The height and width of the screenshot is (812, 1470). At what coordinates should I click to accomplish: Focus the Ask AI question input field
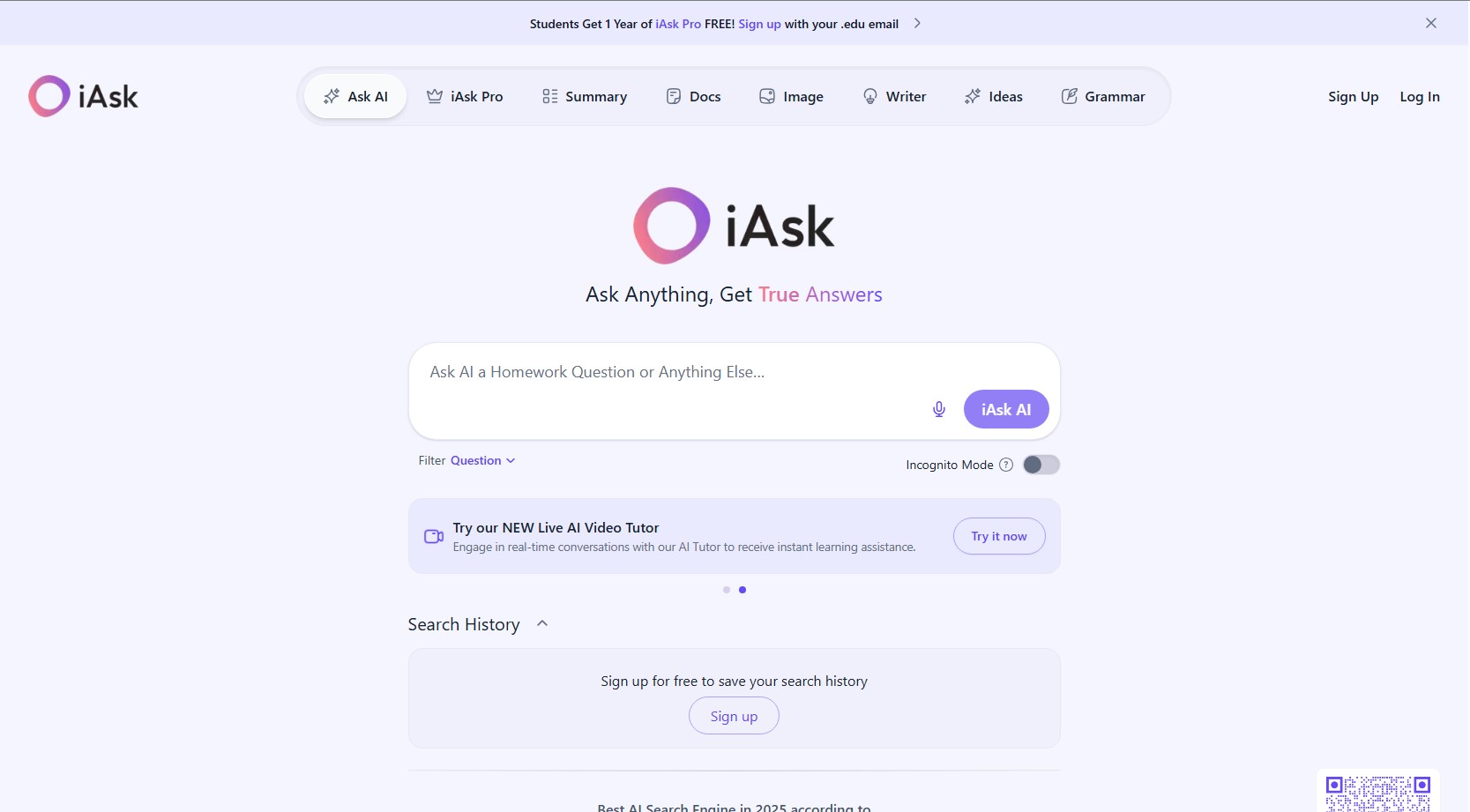click(670, 373)
